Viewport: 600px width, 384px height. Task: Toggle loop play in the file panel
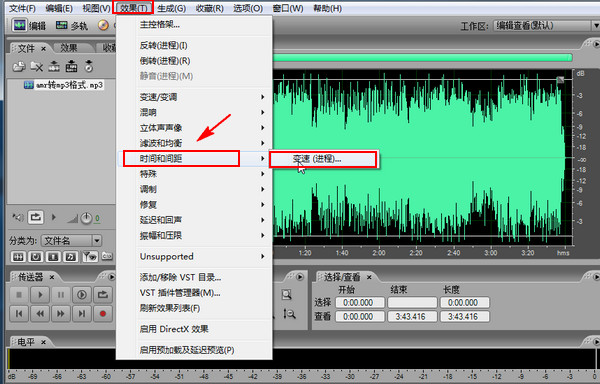pyautogui.click(x=36, y=218)
